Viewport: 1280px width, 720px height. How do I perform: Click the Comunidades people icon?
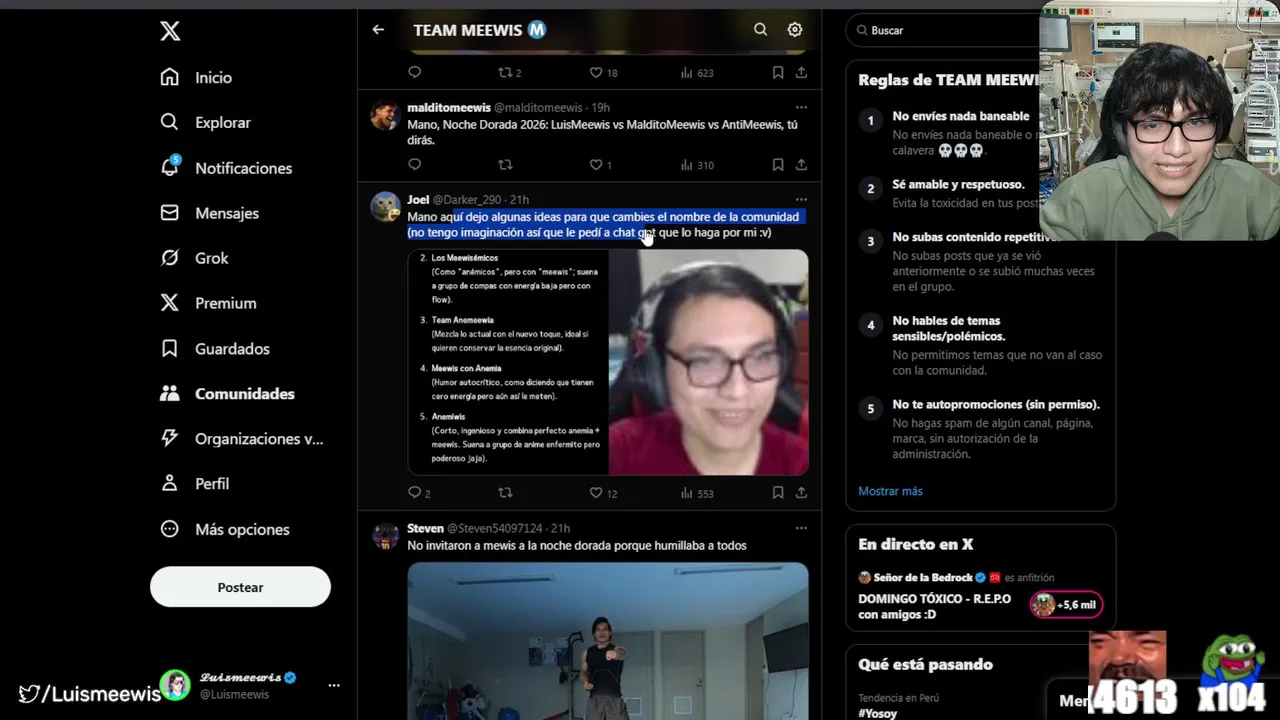[170, 393]
